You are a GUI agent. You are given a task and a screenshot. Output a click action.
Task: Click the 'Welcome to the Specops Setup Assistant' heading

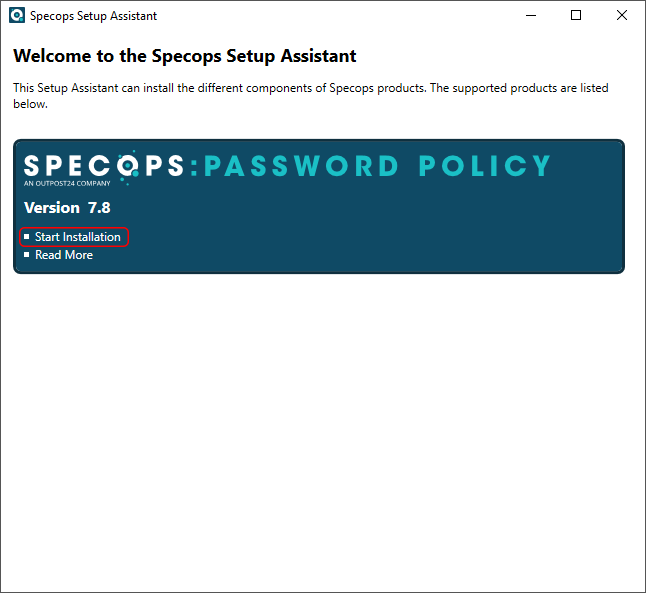click(x=185, y=56)
